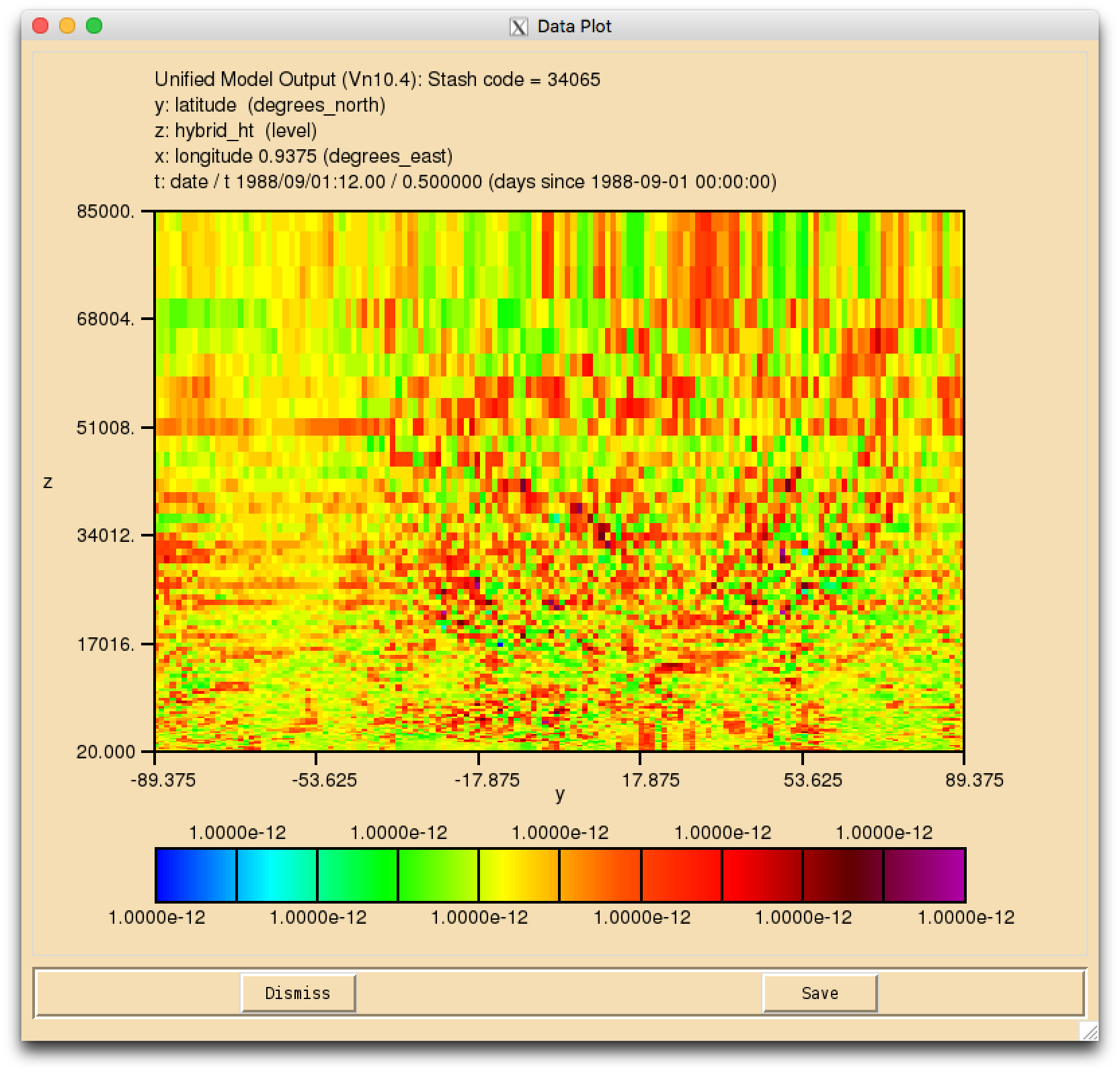1120x1073 pixels.
Task: Click the y-axis tick label 89.375
Action: [974, 780]
